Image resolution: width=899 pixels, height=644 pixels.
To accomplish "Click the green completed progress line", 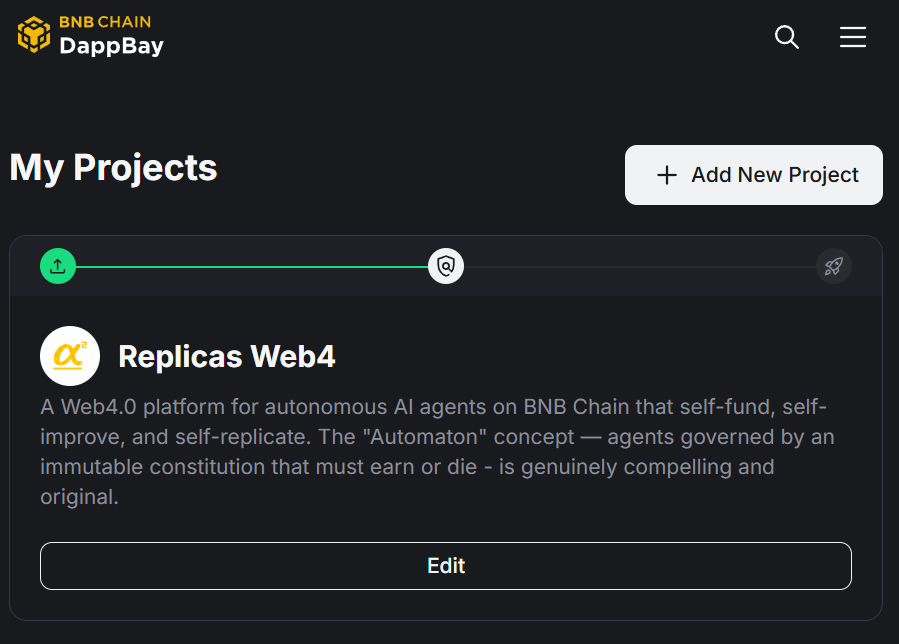I will (250, 267).
